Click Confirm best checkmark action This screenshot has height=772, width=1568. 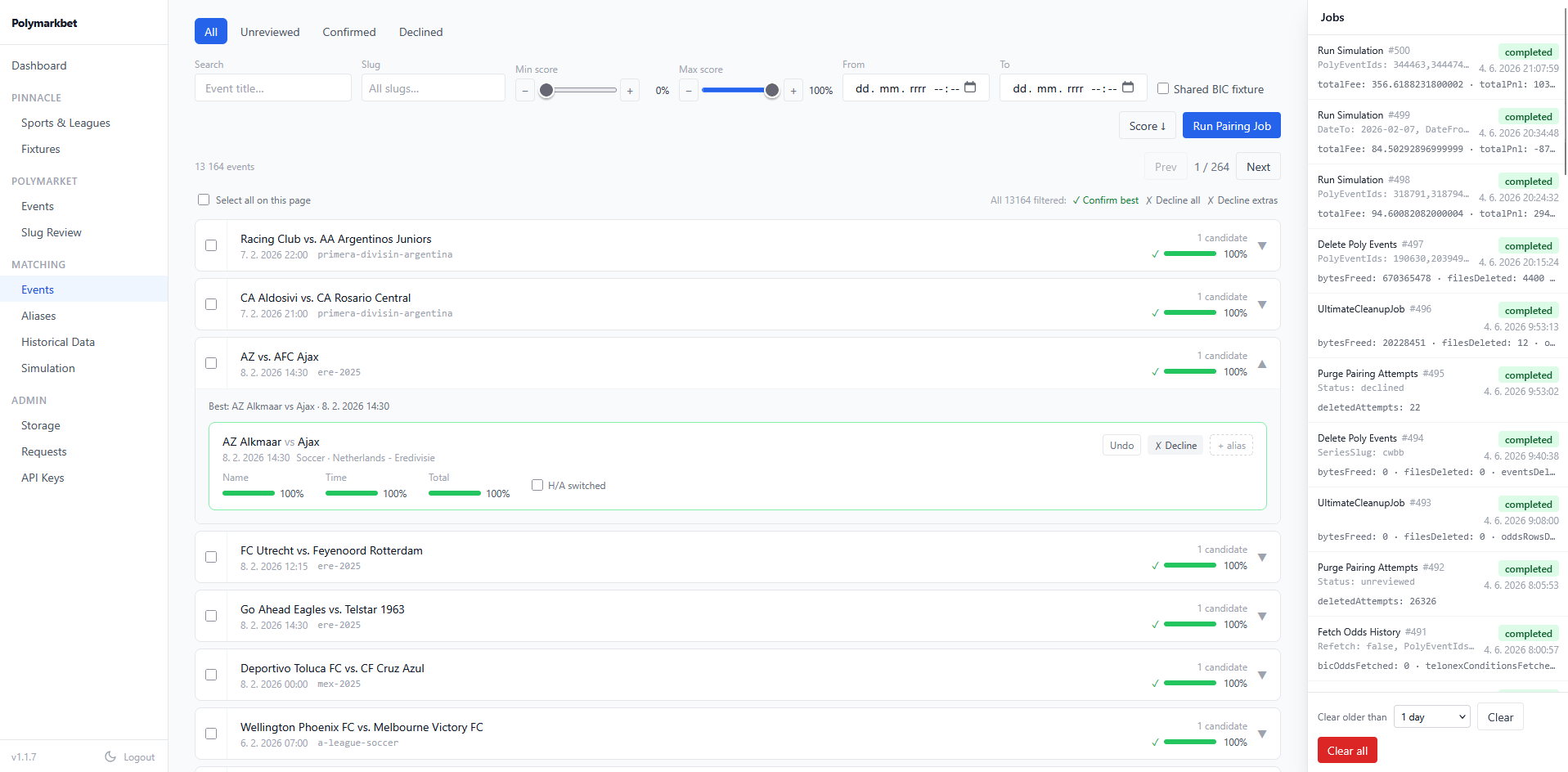coord(1105,200)
